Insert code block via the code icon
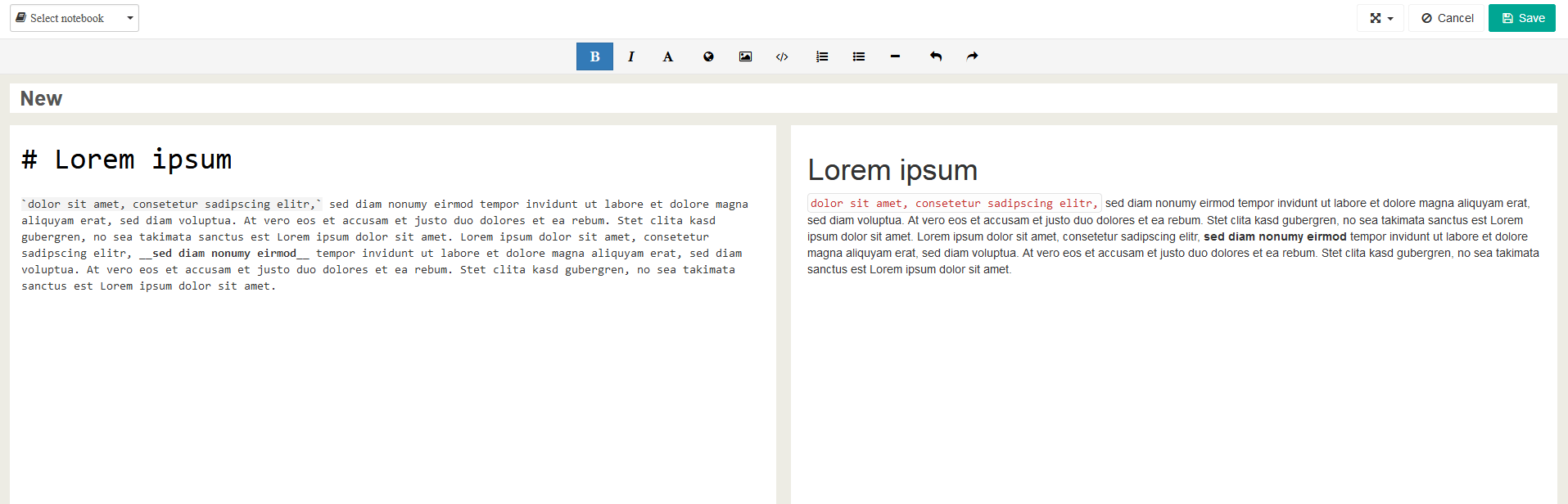The image size is (1568, 504). [x=782, y=56]
